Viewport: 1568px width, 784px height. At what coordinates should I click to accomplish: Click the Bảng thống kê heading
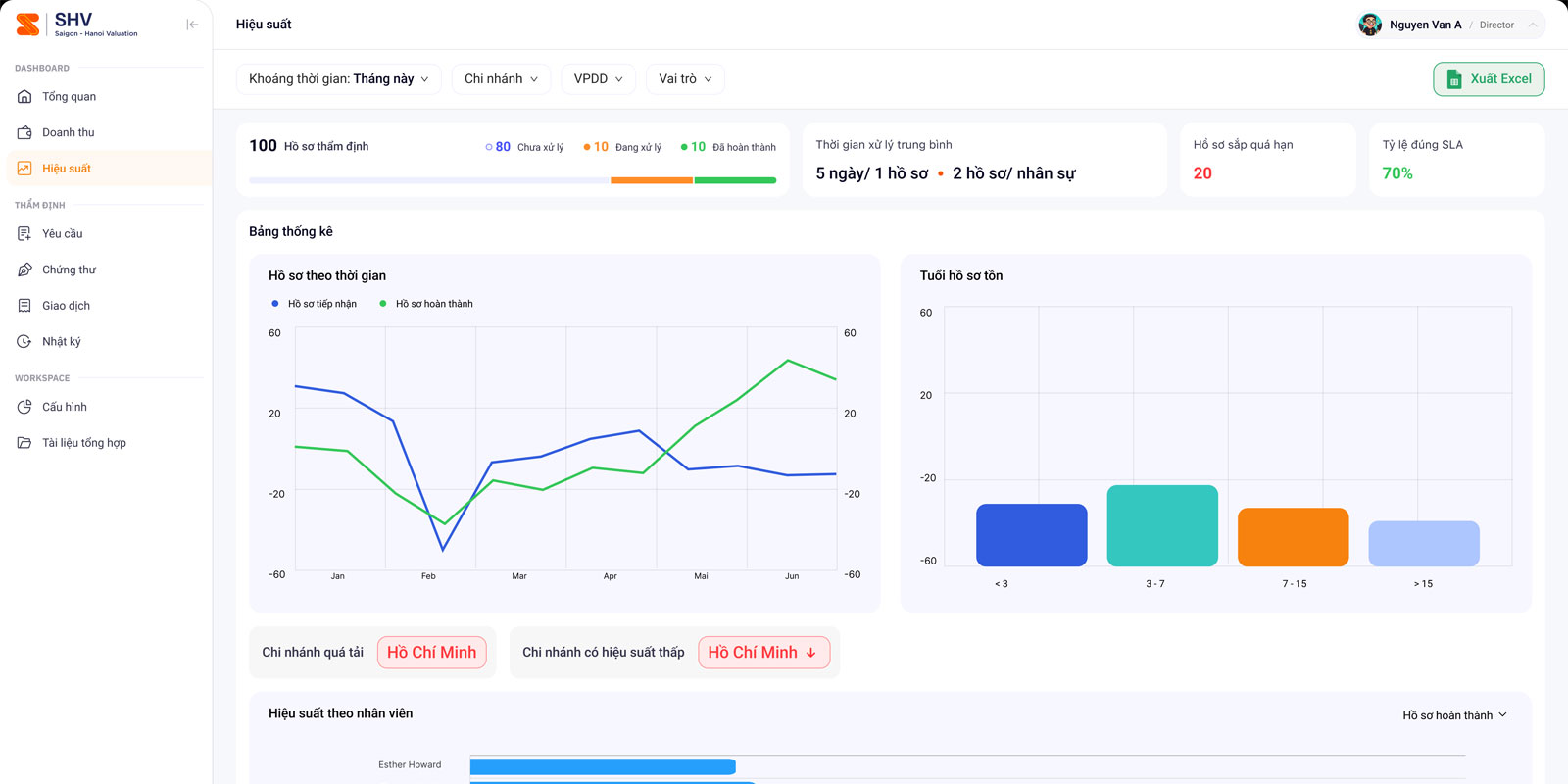tap(291, 232)
